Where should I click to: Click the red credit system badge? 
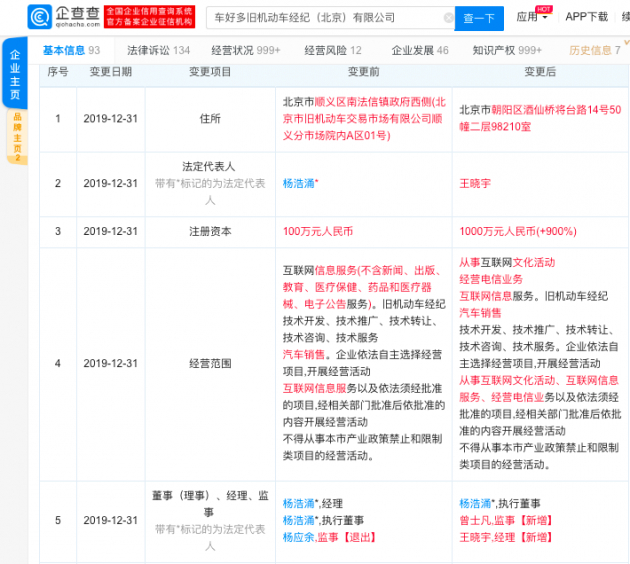click(x=149, y=17)
